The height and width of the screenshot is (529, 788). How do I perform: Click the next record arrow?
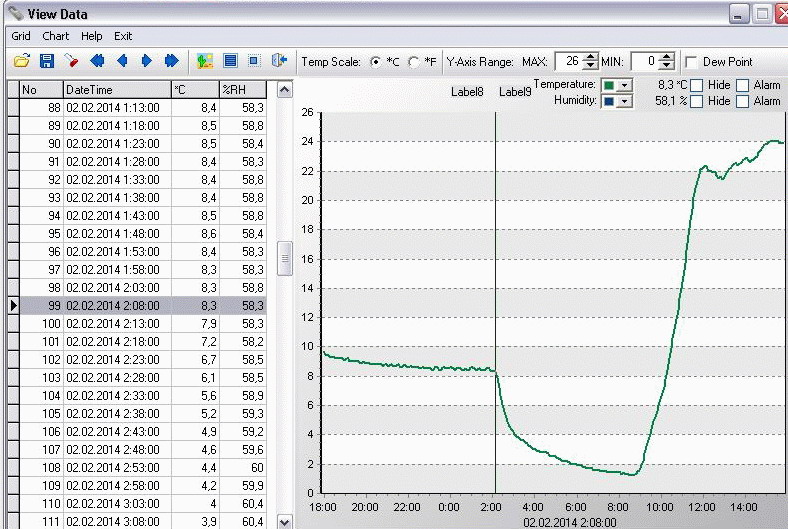point(147,61)
